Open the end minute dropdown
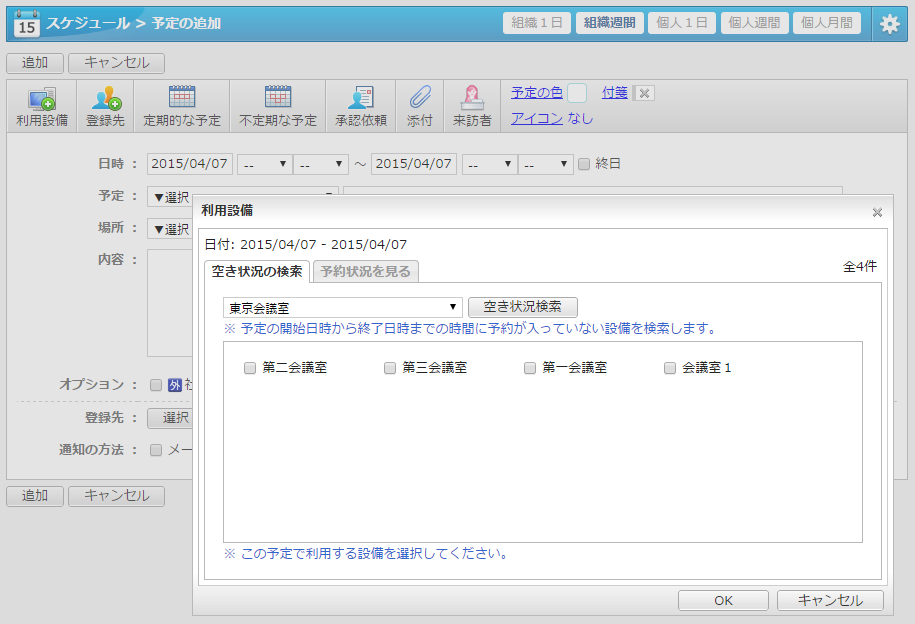915x624 pixels. pos(546,164)
